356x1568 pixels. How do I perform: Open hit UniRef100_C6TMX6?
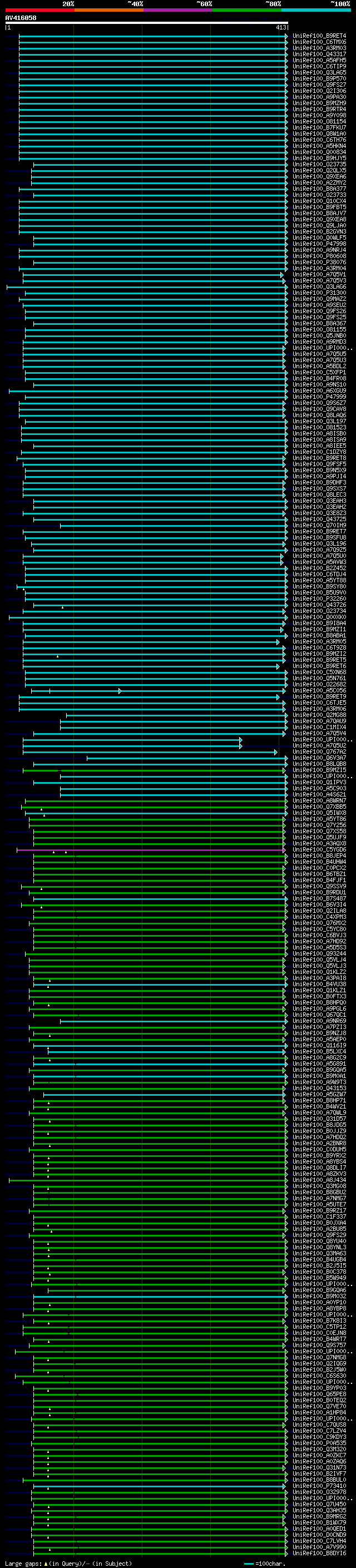coord(319,42)
